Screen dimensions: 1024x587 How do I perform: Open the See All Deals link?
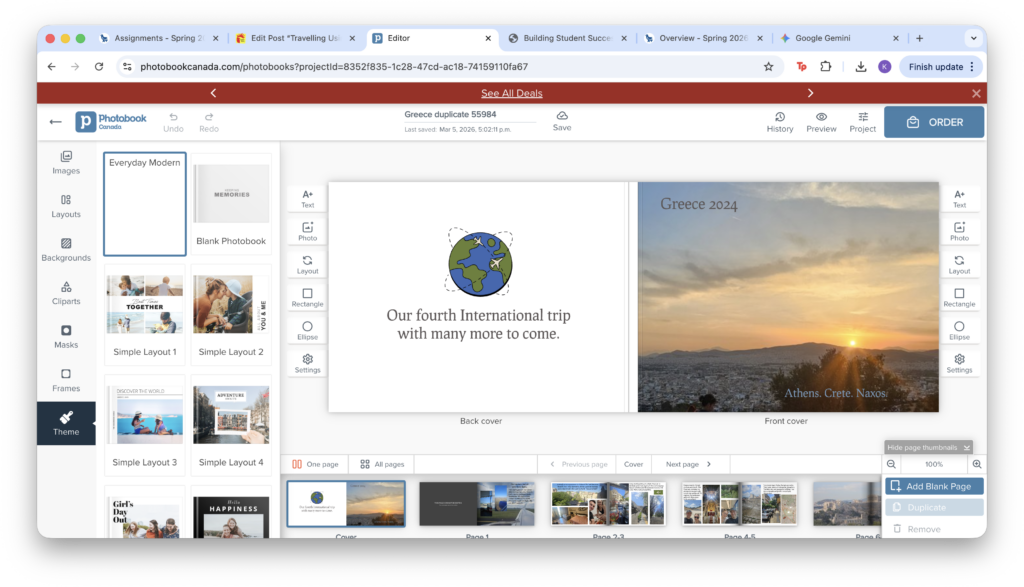[511, 93]
